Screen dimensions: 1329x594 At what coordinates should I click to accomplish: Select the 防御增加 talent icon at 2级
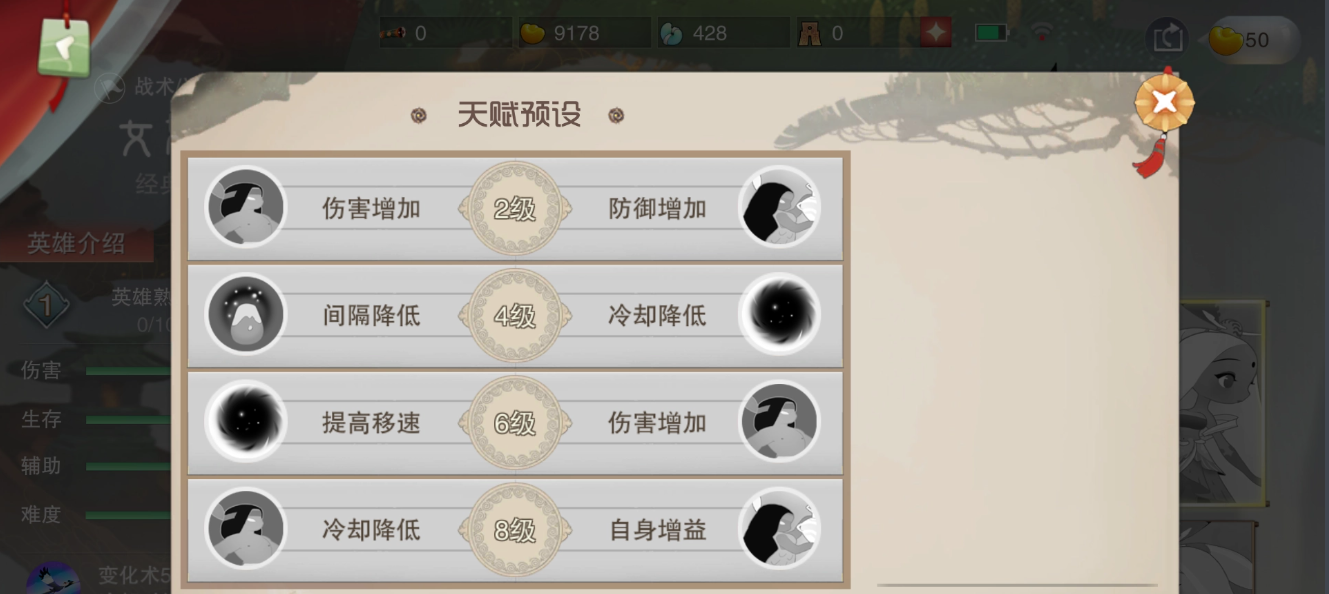pos(779,208)
